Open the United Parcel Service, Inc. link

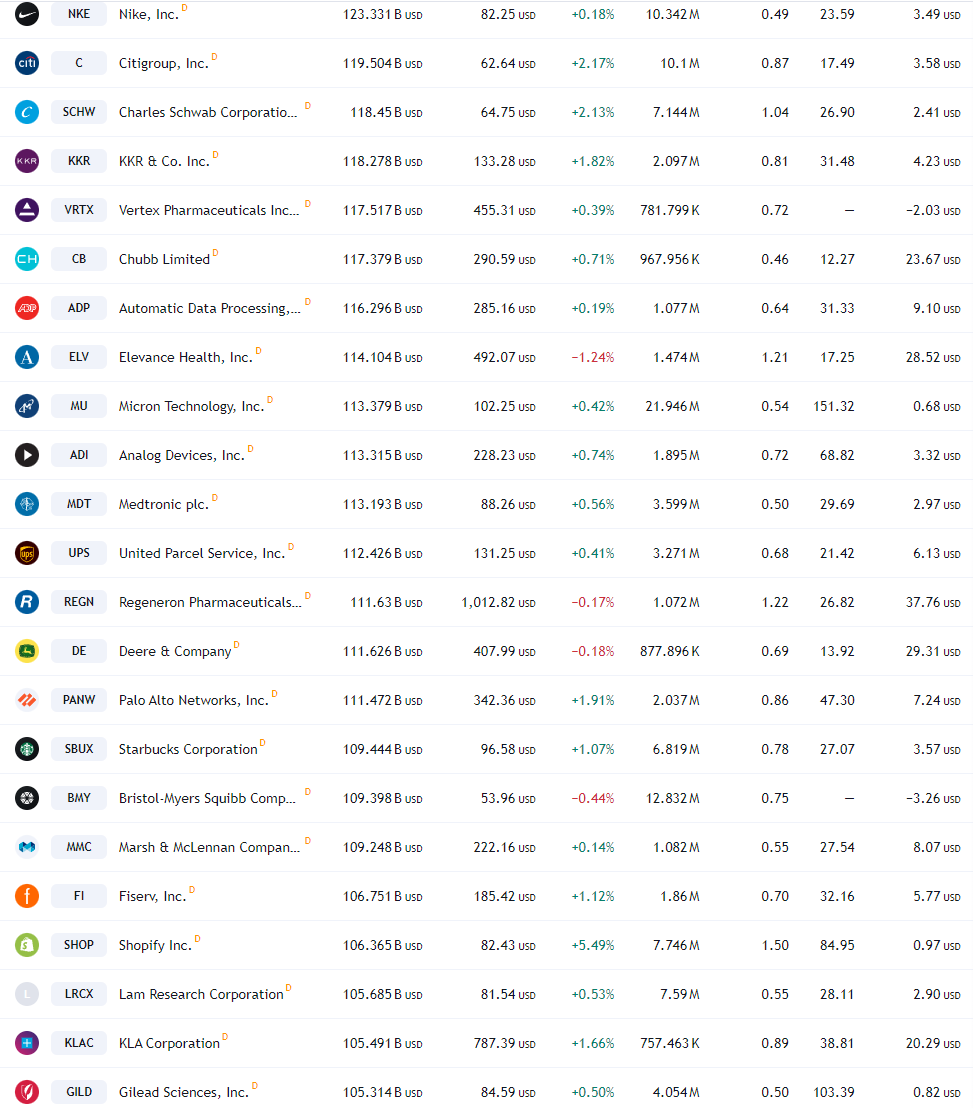[x=202, y=553]
